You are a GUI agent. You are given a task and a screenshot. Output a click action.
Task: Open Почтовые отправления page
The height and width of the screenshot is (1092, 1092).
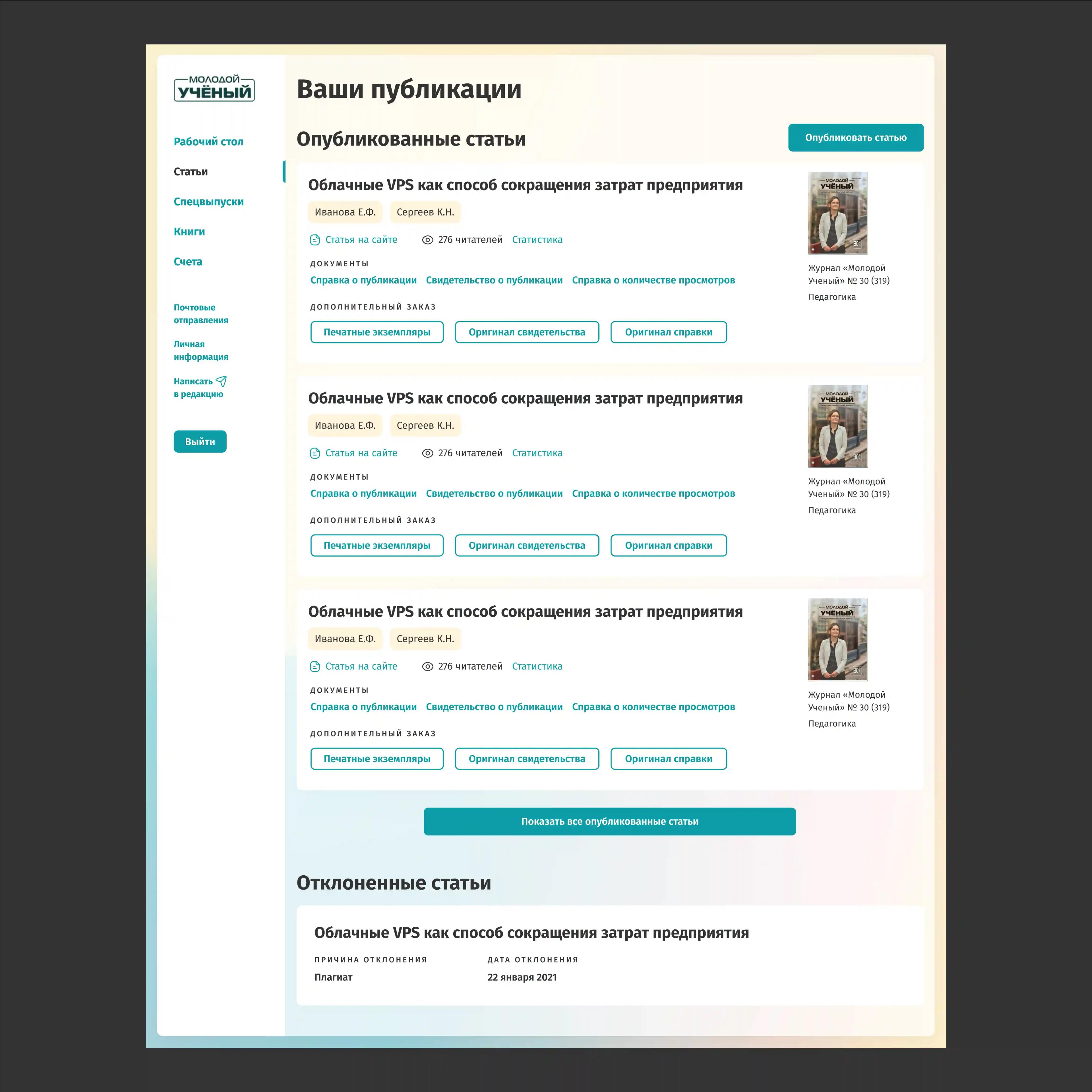coord(201,314)
